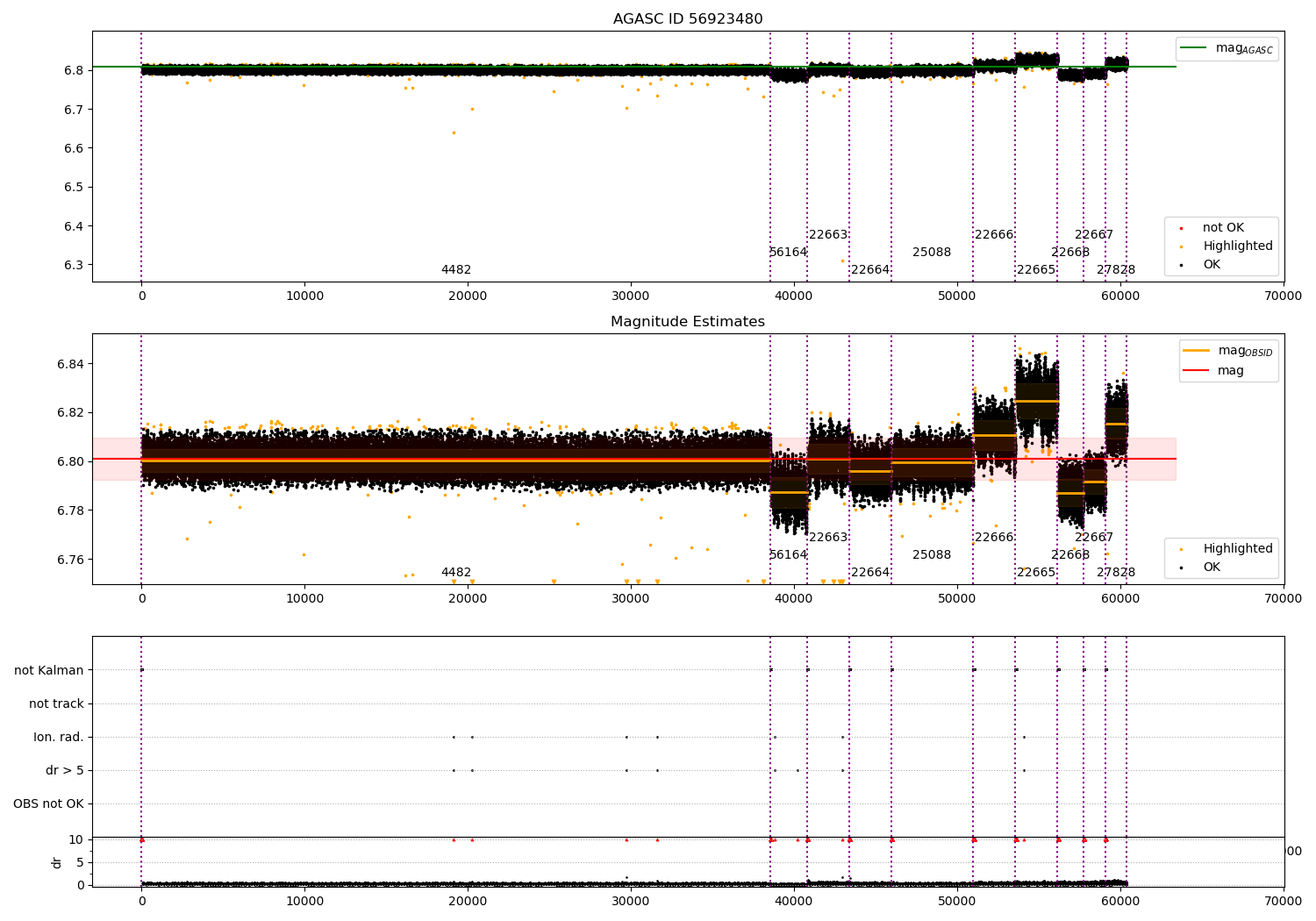Click obsid label 22667 in AGASC ID plot
The width and height of the screenshot is (1316, 921).
tap(1094, 235)
